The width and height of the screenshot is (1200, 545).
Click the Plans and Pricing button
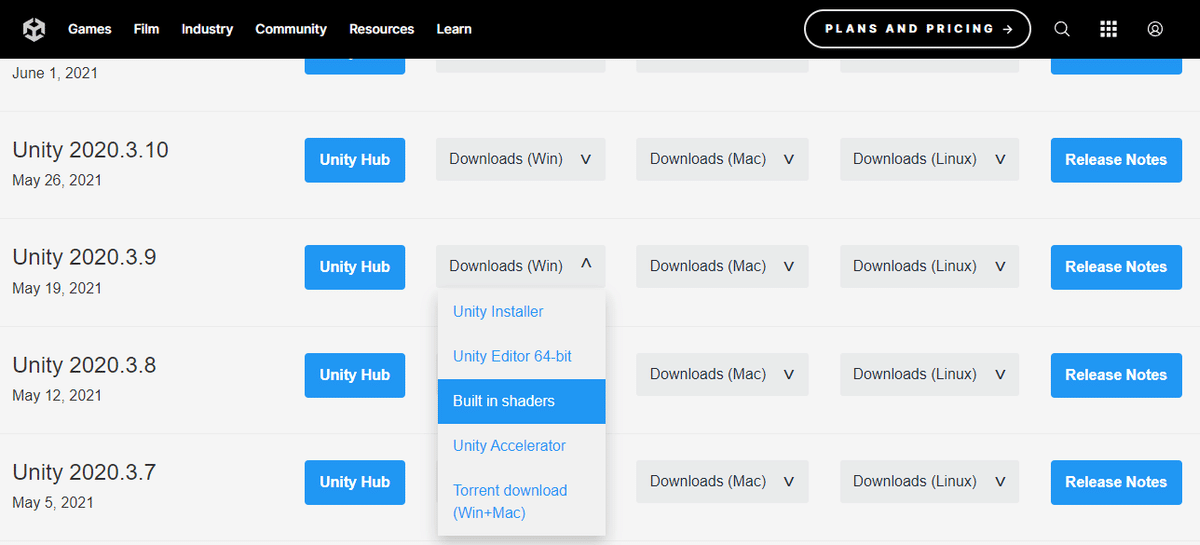pyautogui.click(x=917, y=29)
